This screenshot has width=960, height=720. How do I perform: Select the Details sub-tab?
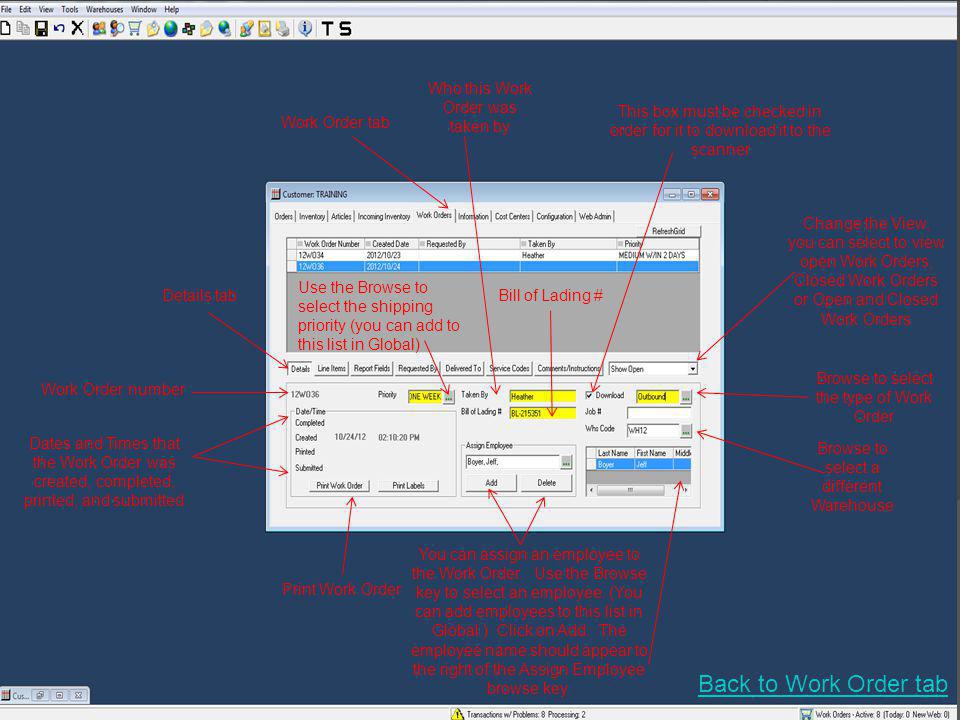click(300, 369)
